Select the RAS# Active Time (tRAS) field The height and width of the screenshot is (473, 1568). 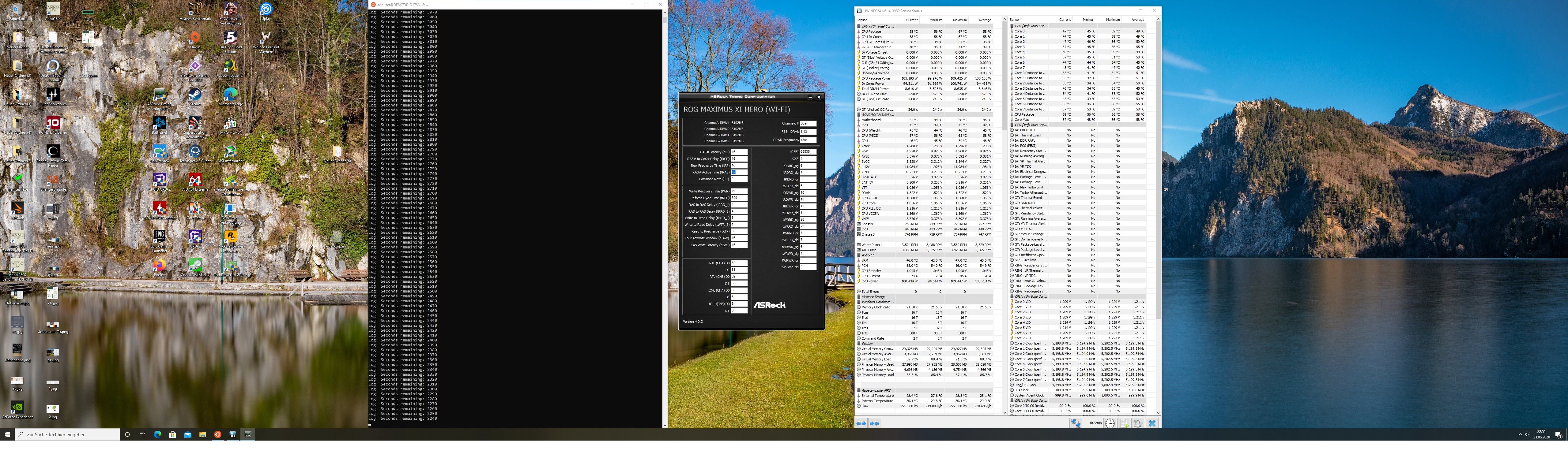[739, 172]
